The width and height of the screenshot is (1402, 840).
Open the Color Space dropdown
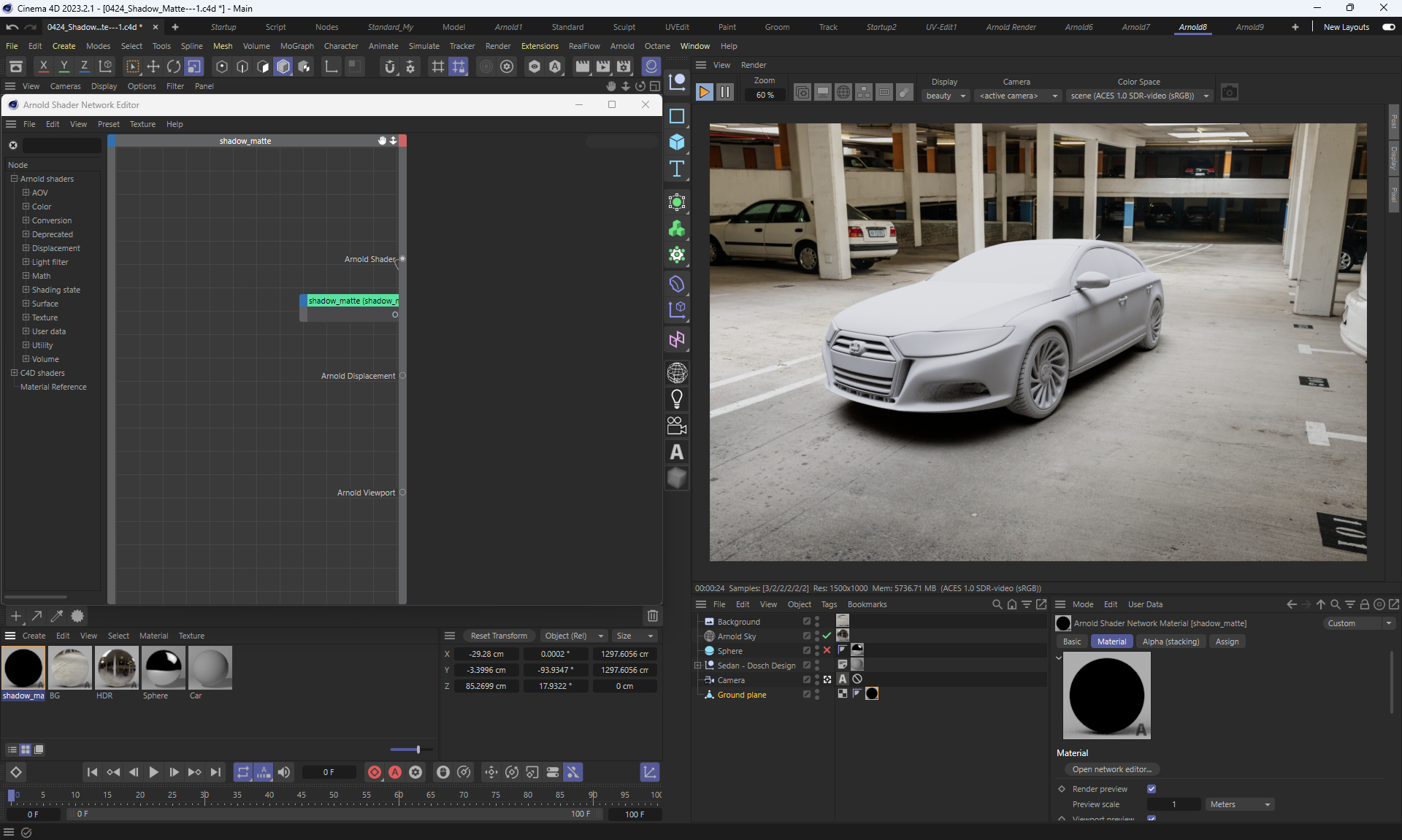[x=1138, y=96]
